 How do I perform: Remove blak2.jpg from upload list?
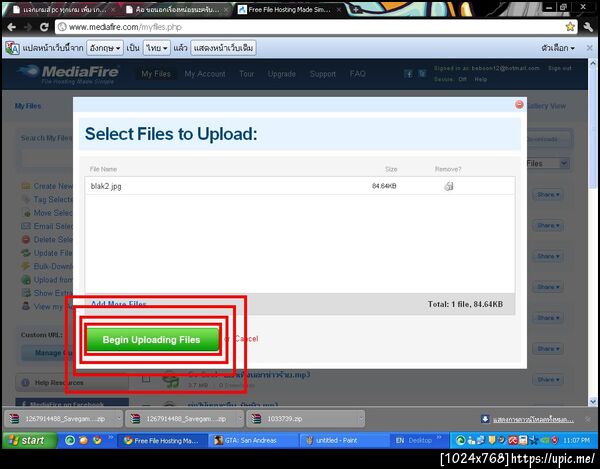coord(448,186)
